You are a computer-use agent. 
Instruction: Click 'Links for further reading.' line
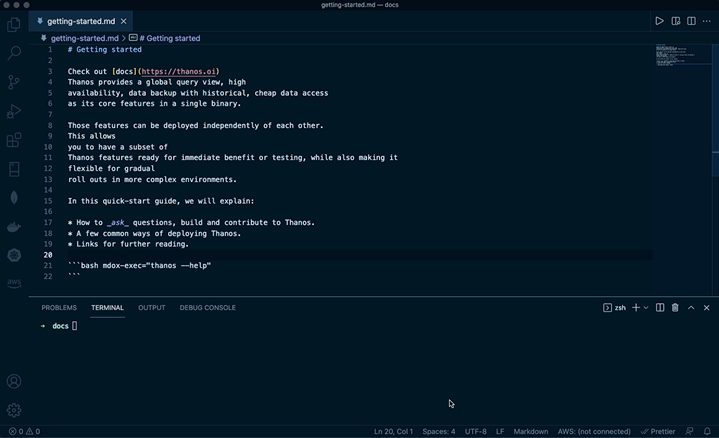132,244
